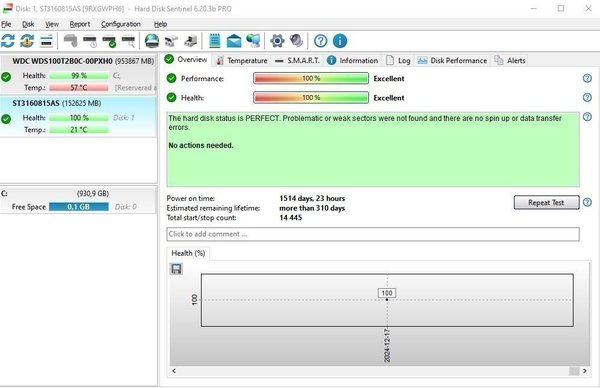Switch to the Alerts tab

[510, 60]
